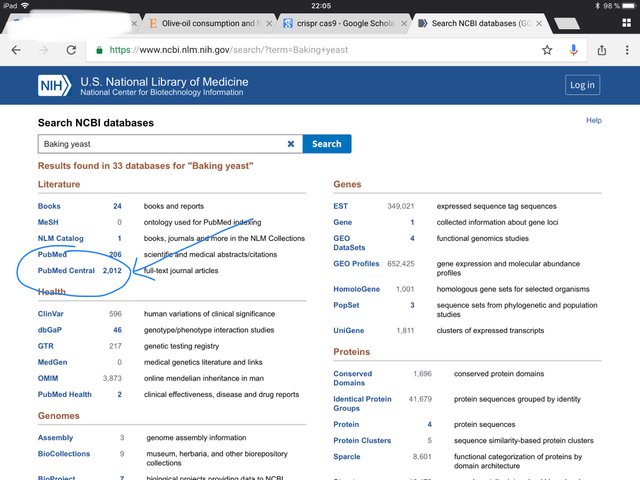This screenshot has height=480, width=640.
Task: Open a new tab with the blank tab button
Action: pos(567,24)
